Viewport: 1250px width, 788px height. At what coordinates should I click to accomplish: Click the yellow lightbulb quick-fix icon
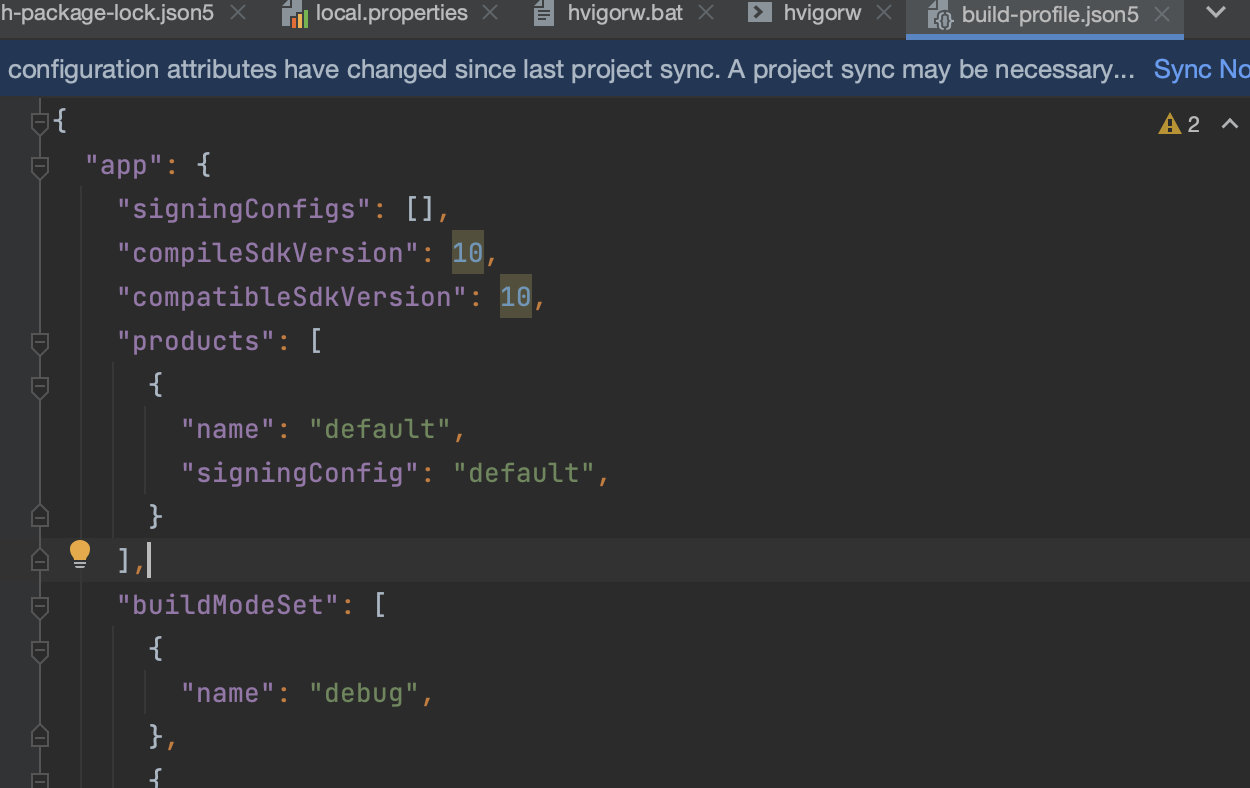point(80,554)
